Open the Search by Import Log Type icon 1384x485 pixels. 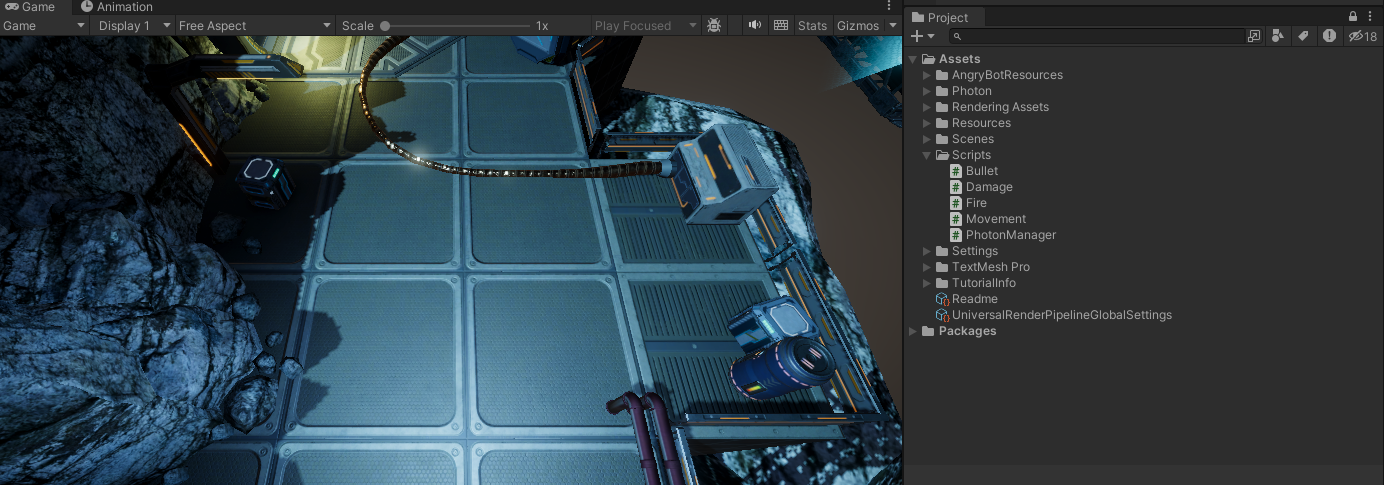point(1329,36)
